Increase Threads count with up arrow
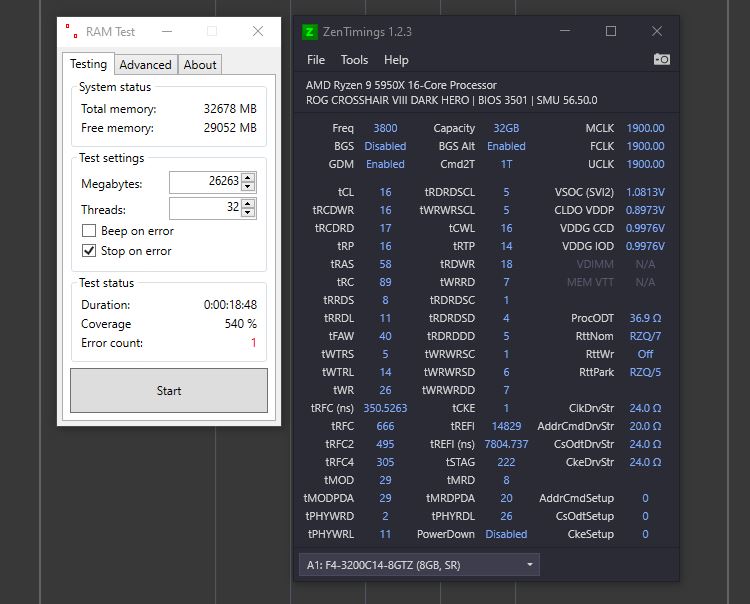Image resolution: width=750 pixels, height=604 pixels. (x=248, y=203)
